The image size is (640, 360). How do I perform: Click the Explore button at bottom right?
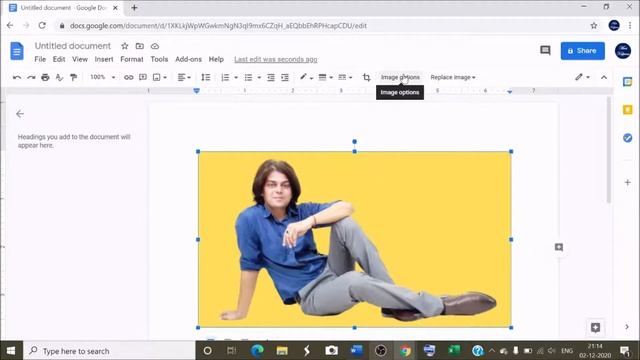pos(595,327)
